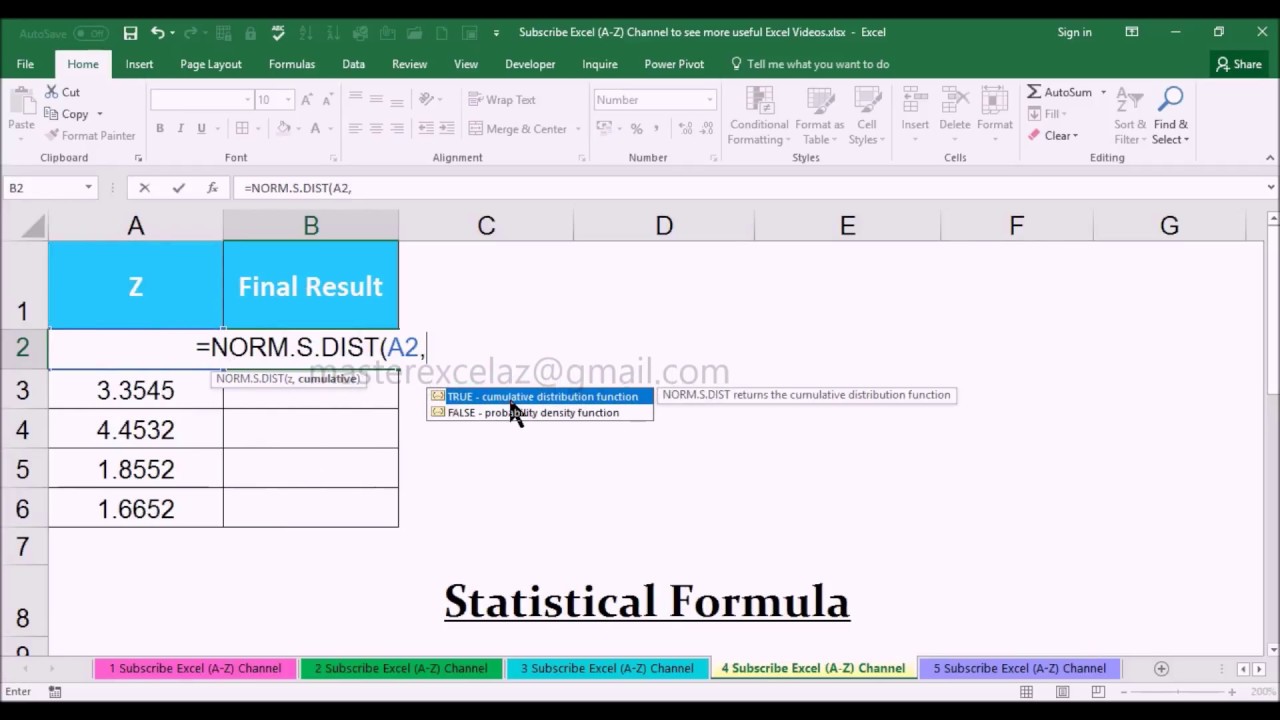Open the Fill Color bucket
This screenshot has height=720, width=1280.
pyautogui.click(x=284, y=129)
